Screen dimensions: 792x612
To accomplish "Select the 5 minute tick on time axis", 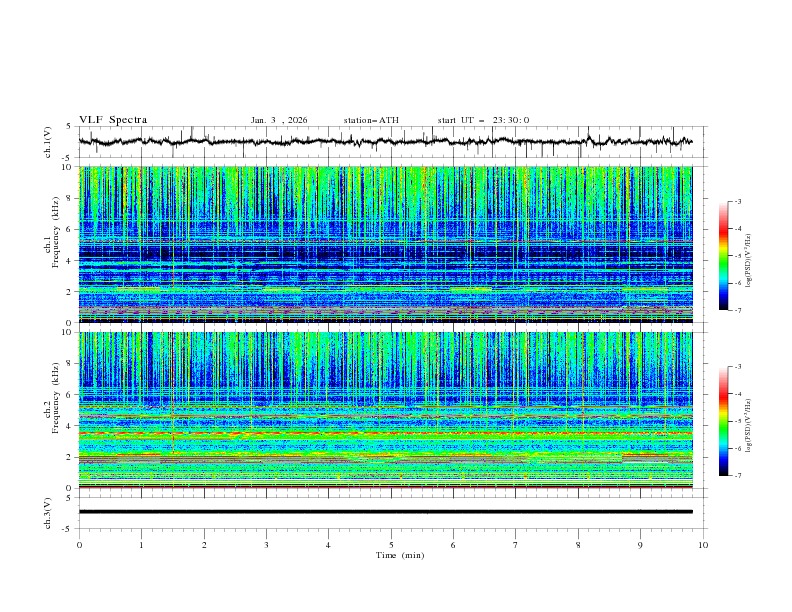I will 391,544.
